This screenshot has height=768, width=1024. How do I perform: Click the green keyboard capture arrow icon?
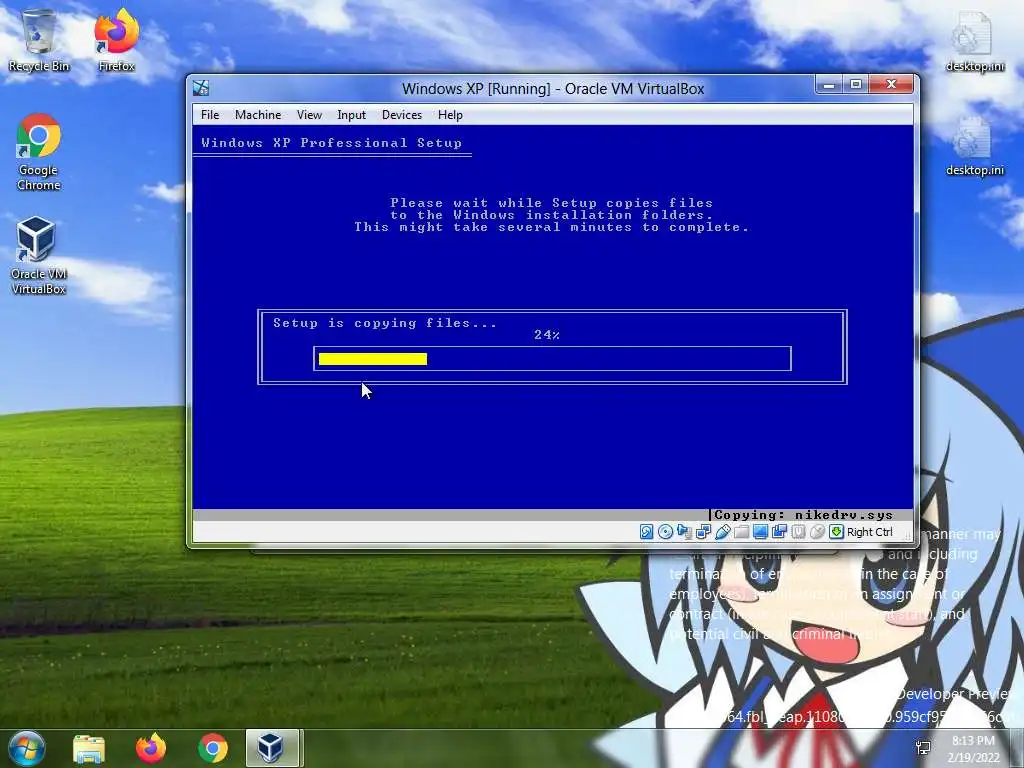coord(836,532)
